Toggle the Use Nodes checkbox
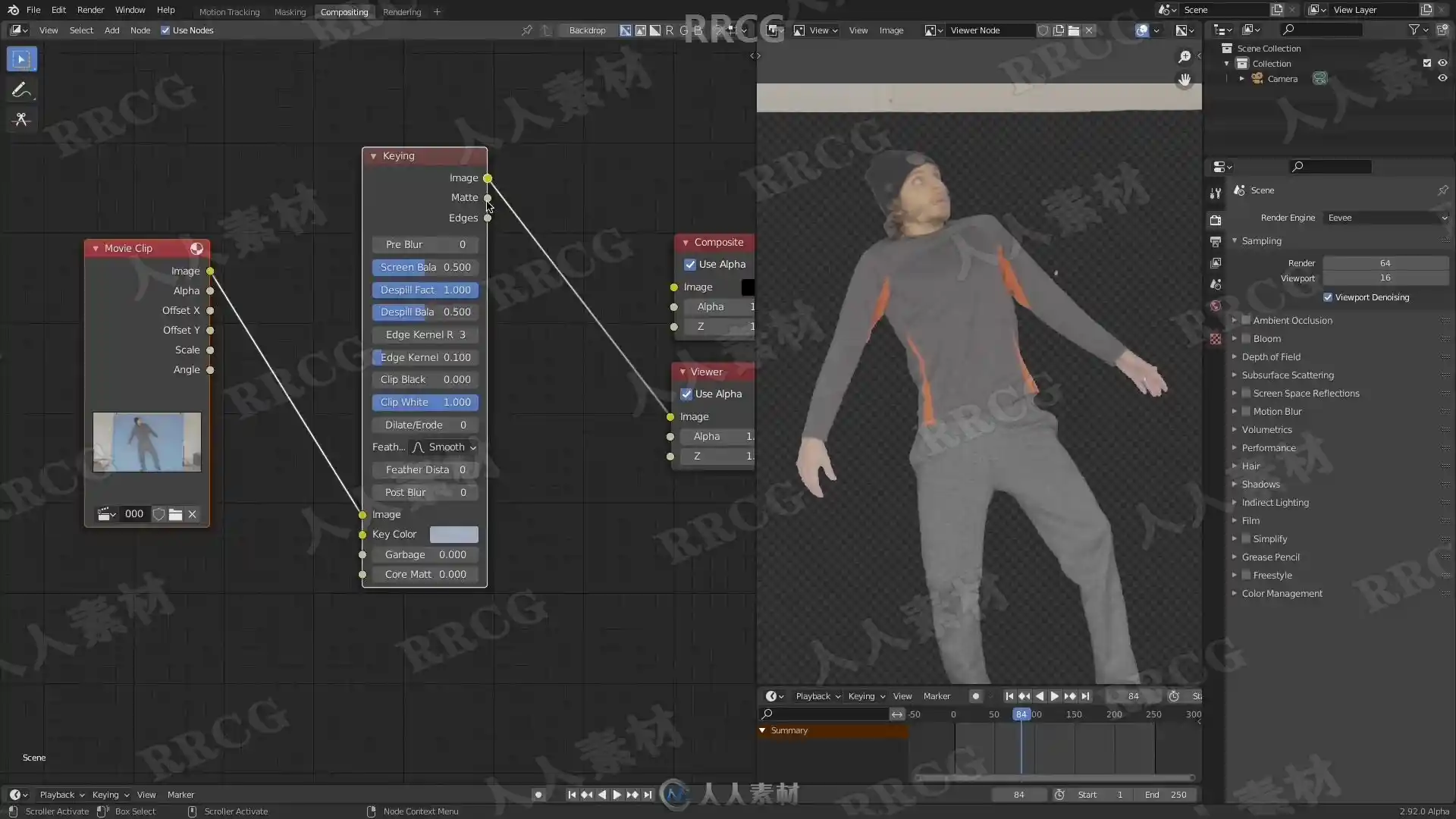The height and width of the screenshot is (819, 1456). click(x=165, y=30)
